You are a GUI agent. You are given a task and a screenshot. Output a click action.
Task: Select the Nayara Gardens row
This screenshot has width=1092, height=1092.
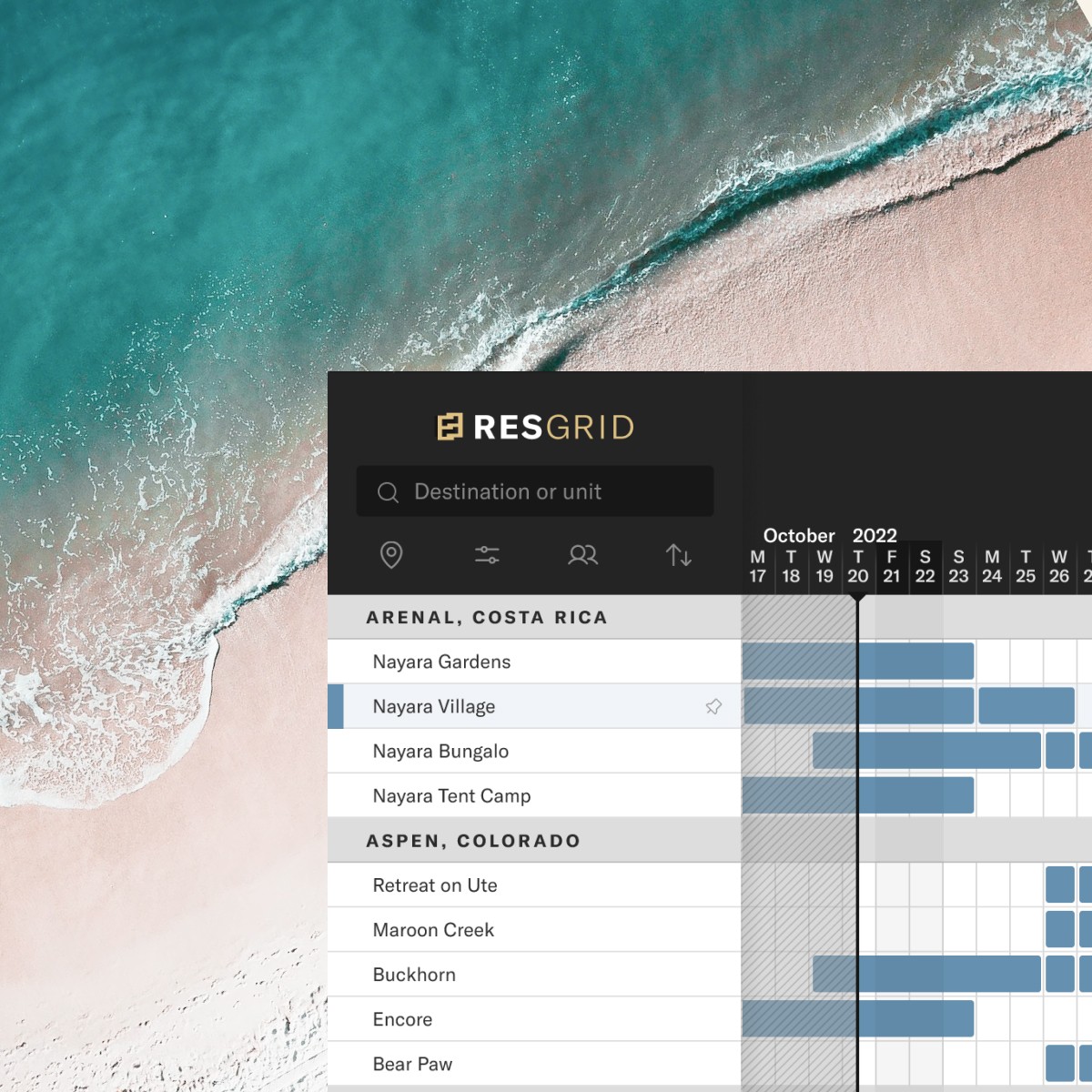pos(534,662)
